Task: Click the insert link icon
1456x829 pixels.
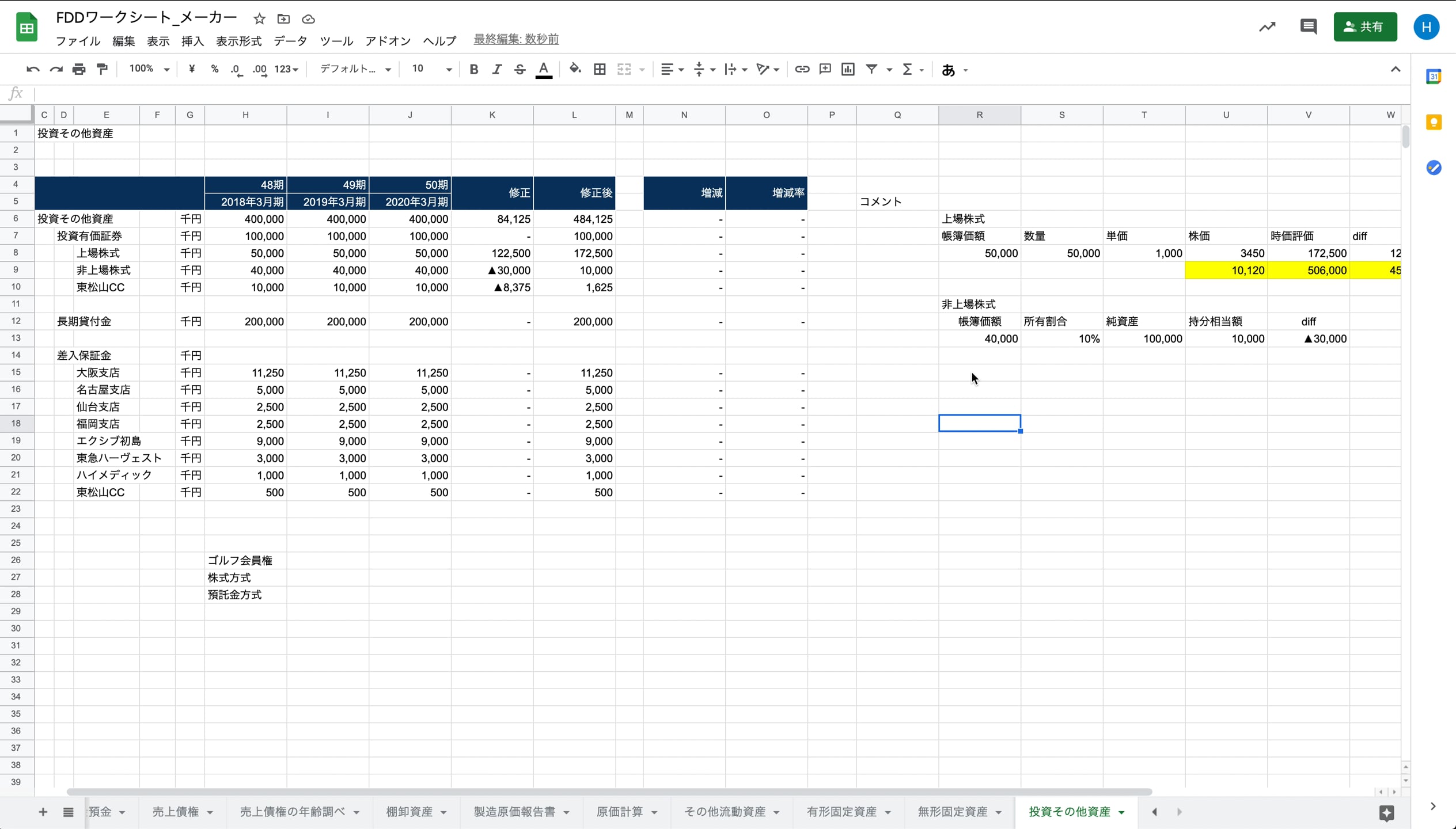Action: point(802,69)
